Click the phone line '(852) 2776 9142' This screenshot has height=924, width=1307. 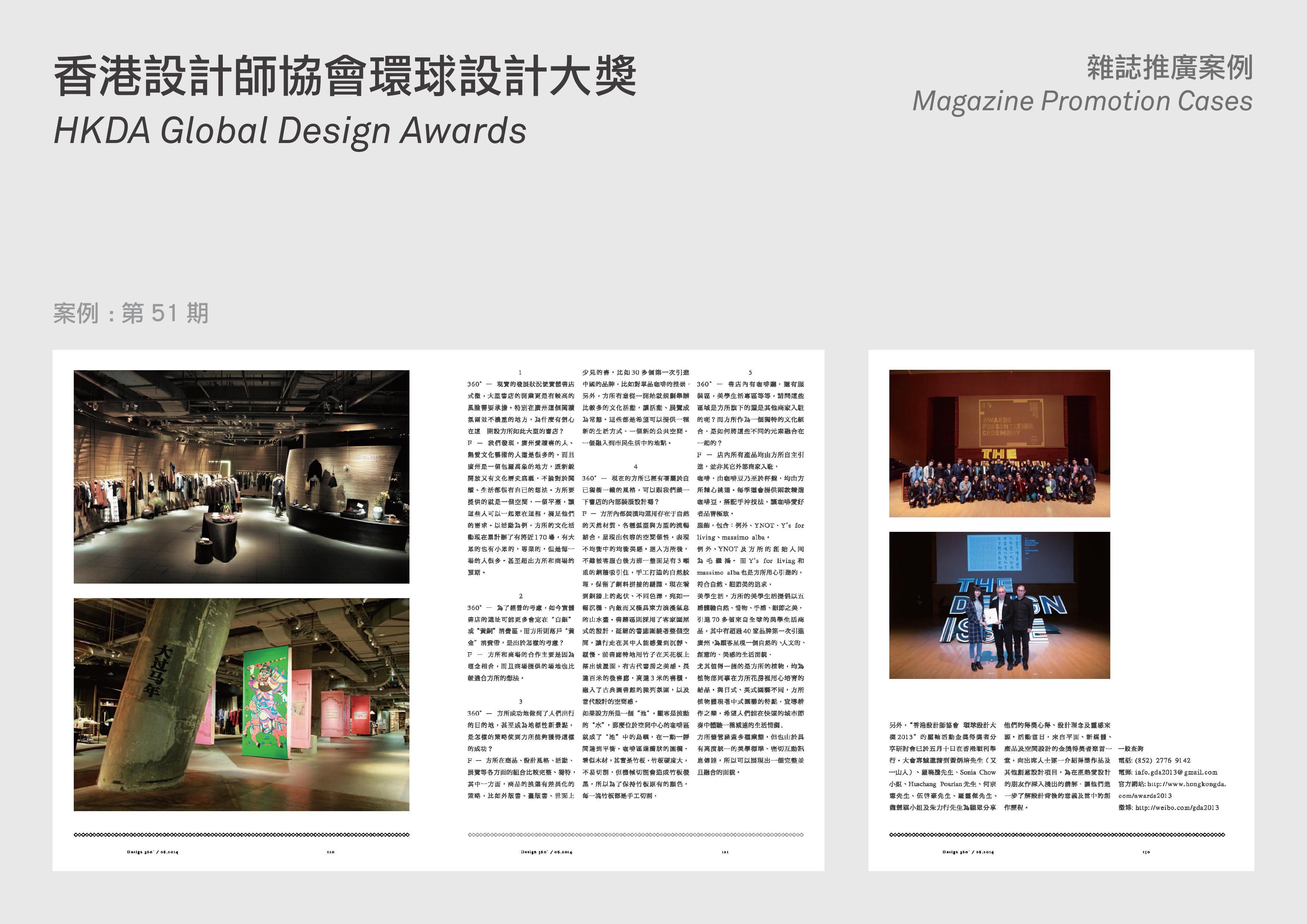coord(1162,760)
